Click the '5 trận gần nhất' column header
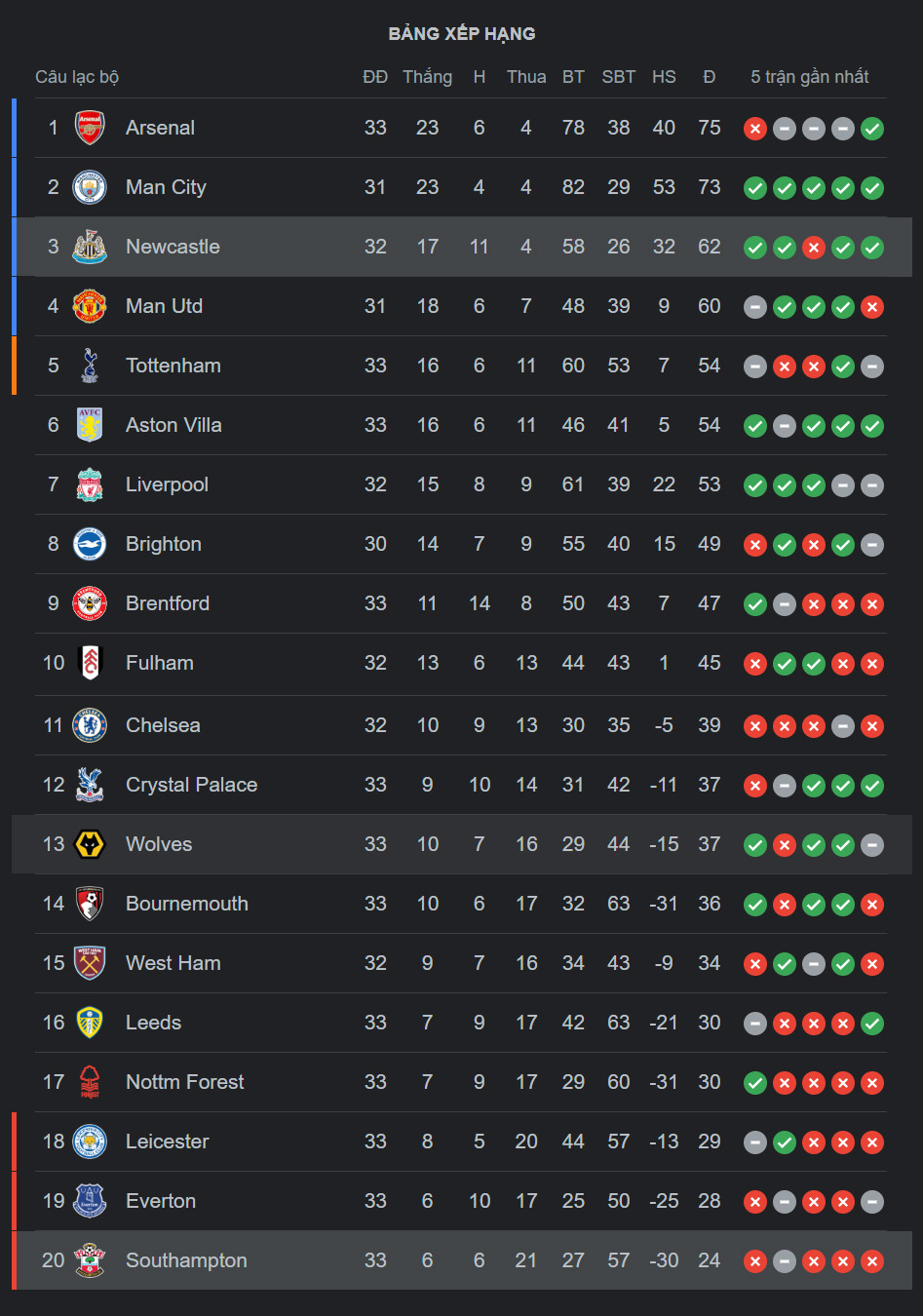Image resolution: width=923 pixels, height=1316 pixels. point(809,77)
